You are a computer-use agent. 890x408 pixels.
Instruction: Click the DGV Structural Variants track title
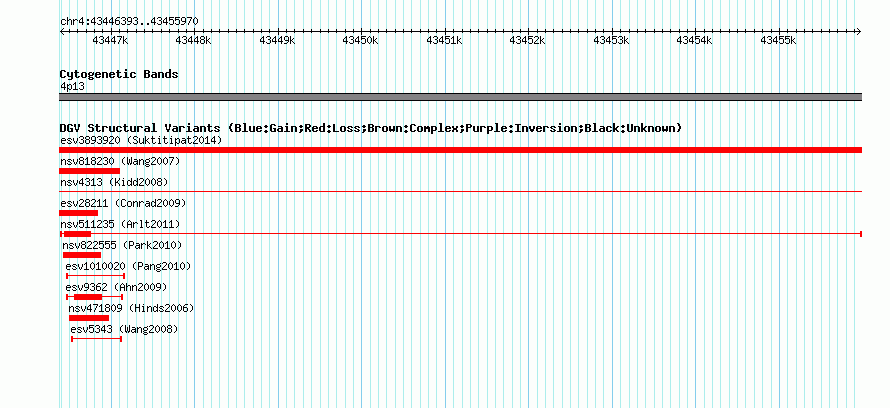(370, 128)
